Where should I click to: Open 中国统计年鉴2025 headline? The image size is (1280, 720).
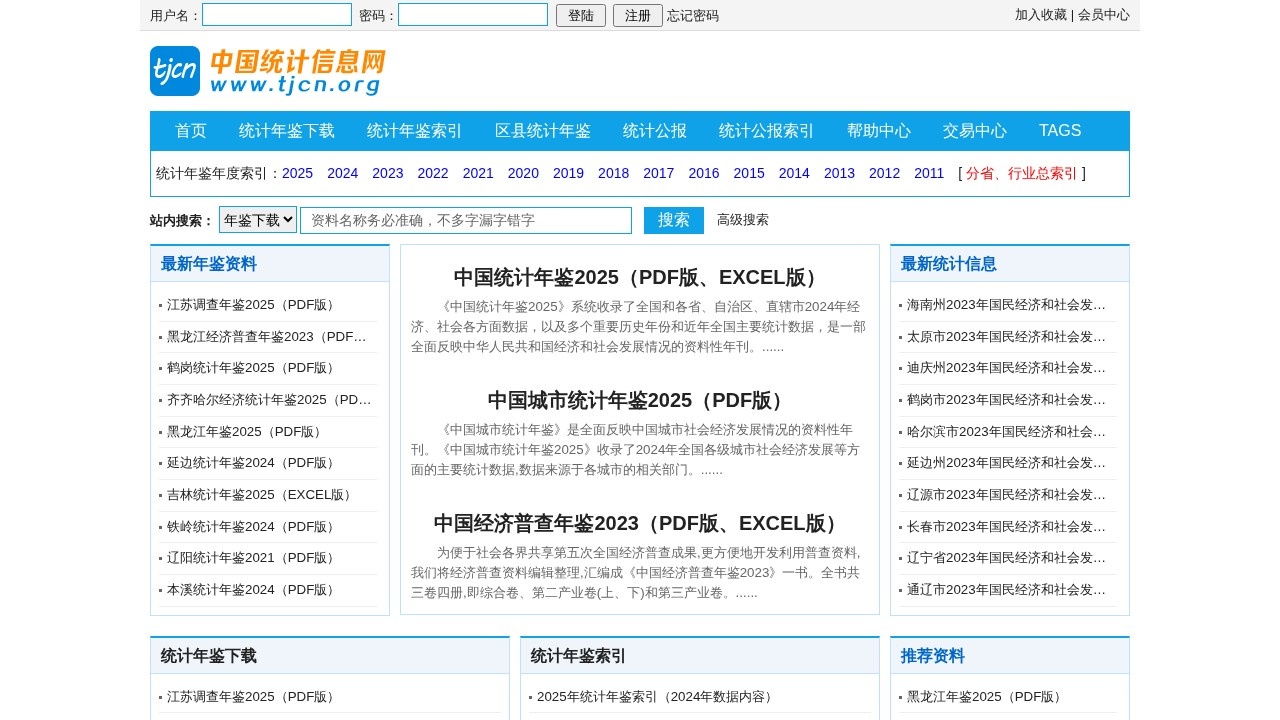tap(640, 277)
